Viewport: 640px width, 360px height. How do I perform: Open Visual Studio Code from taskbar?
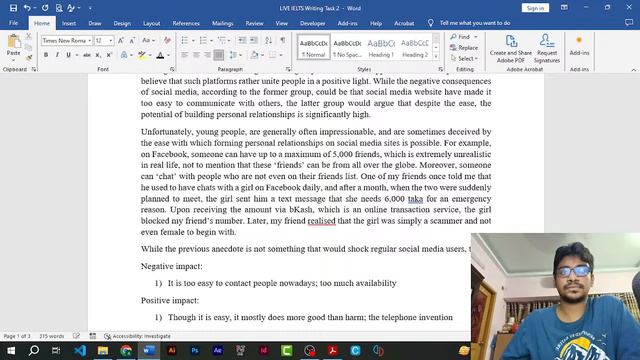point(80,350)
